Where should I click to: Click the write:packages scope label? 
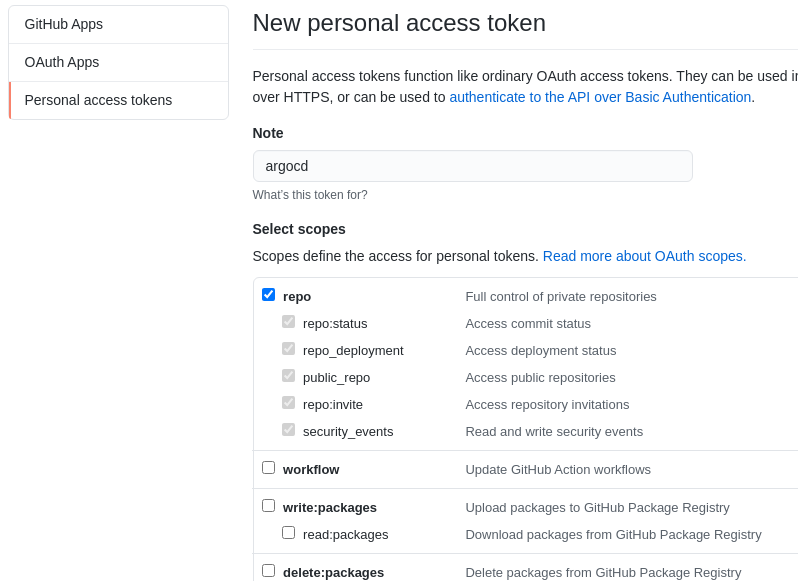[330, 508]
